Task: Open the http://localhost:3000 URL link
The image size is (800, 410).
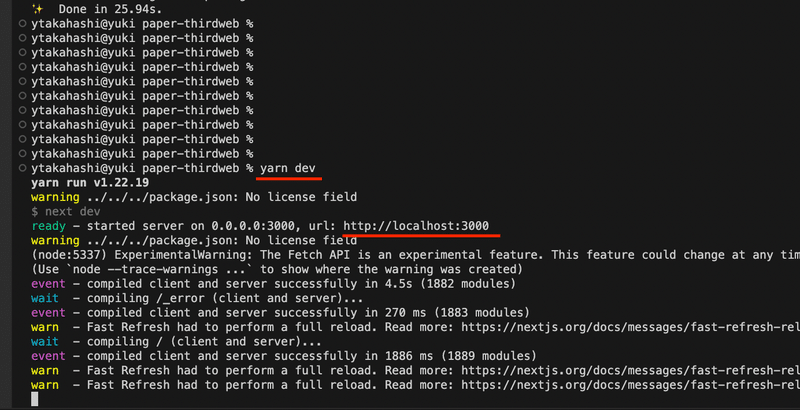Action: click(416, 226)
